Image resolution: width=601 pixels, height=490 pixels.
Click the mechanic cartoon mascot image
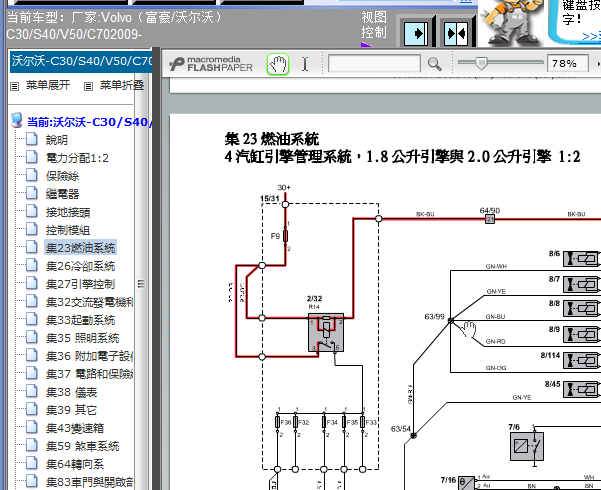(x=511, y=22)
